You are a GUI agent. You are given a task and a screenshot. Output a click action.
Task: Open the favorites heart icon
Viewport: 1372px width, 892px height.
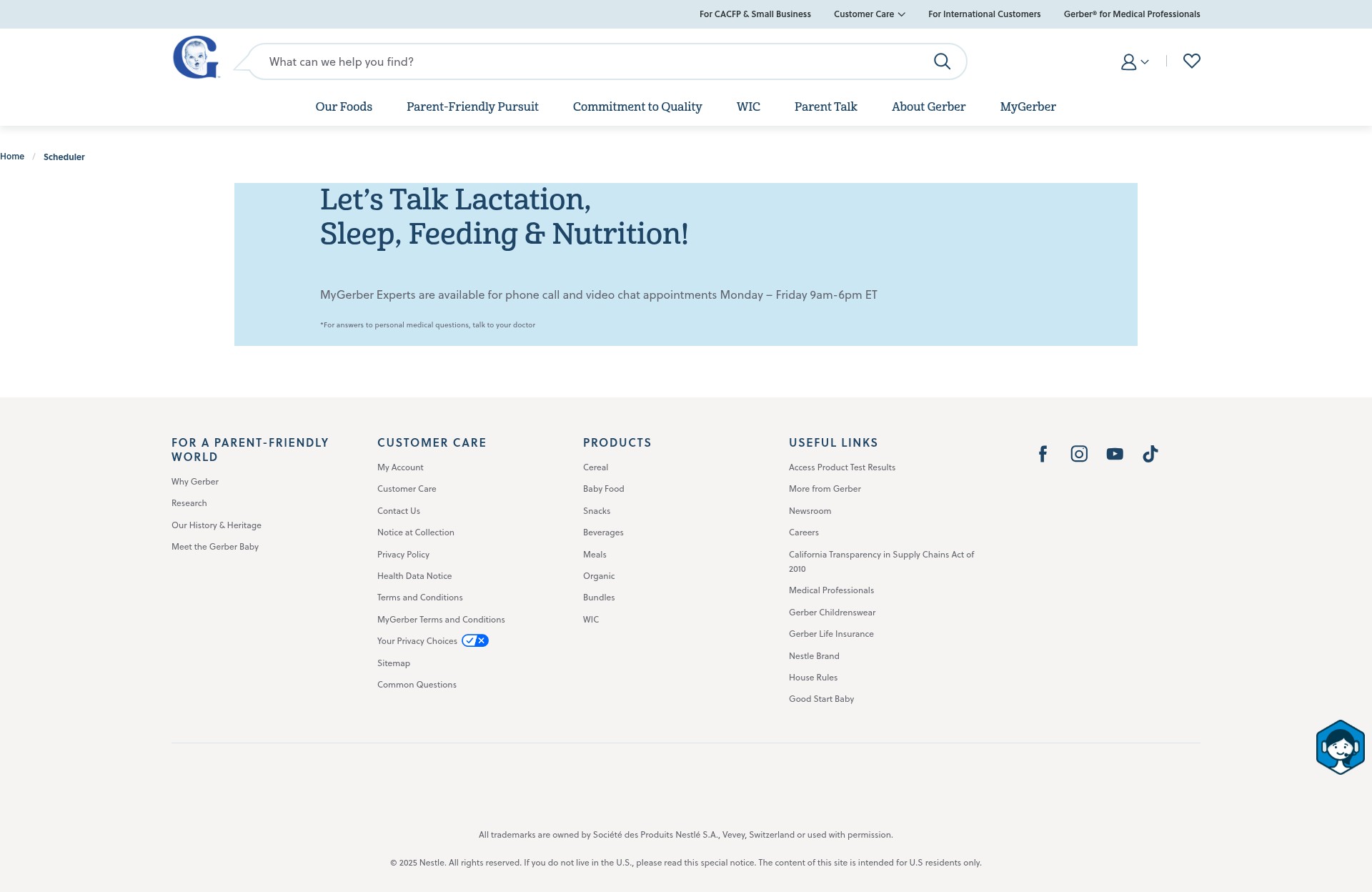[x=1191, y=61]
